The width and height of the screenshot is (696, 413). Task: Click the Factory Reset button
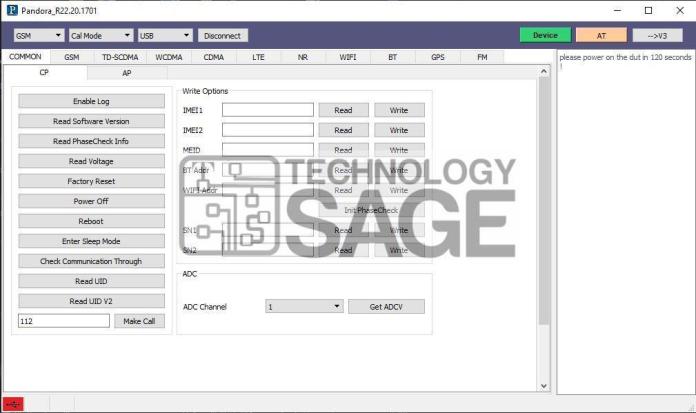91,181
